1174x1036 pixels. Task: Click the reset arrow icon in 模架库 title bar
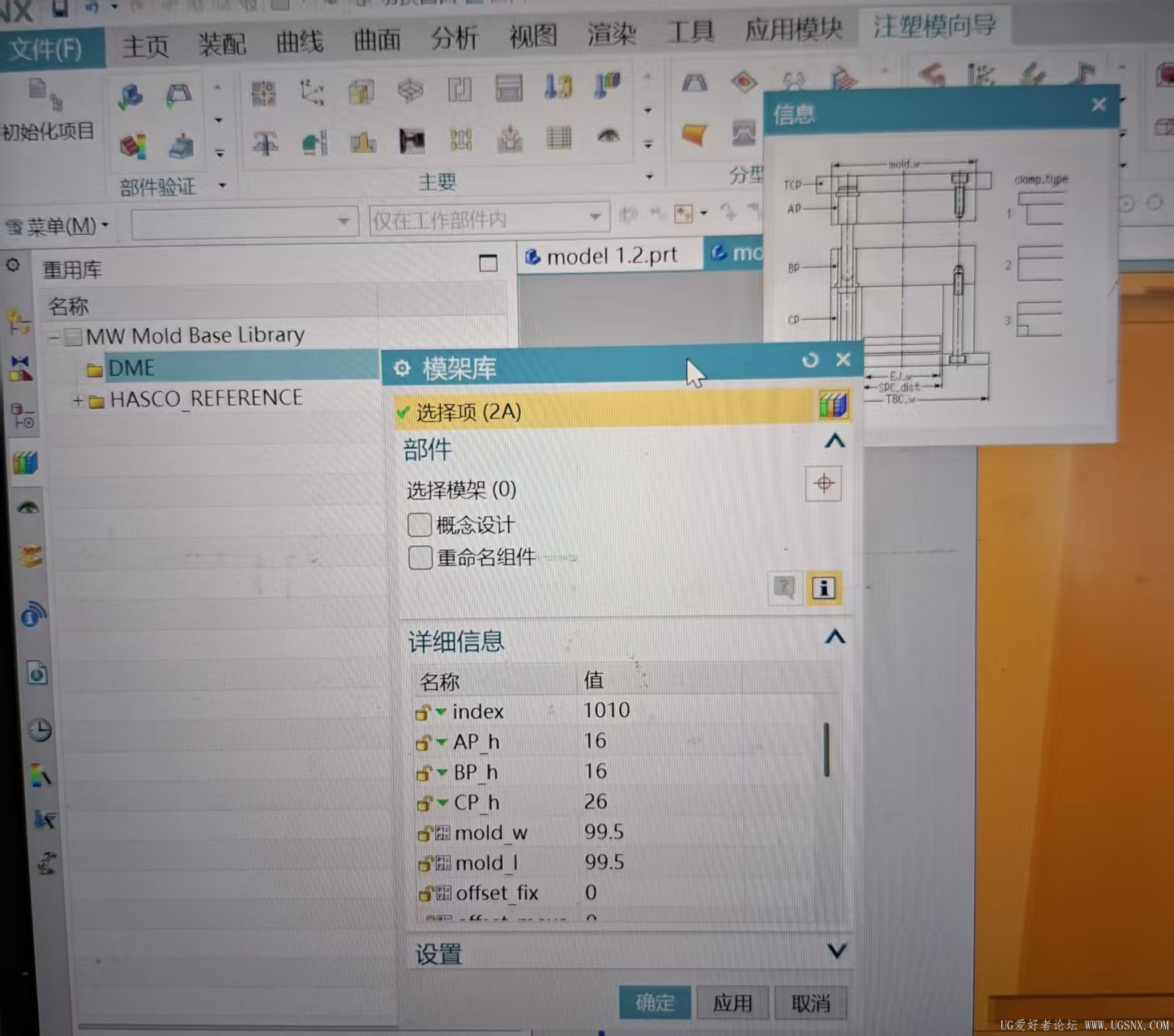(810, 360)
